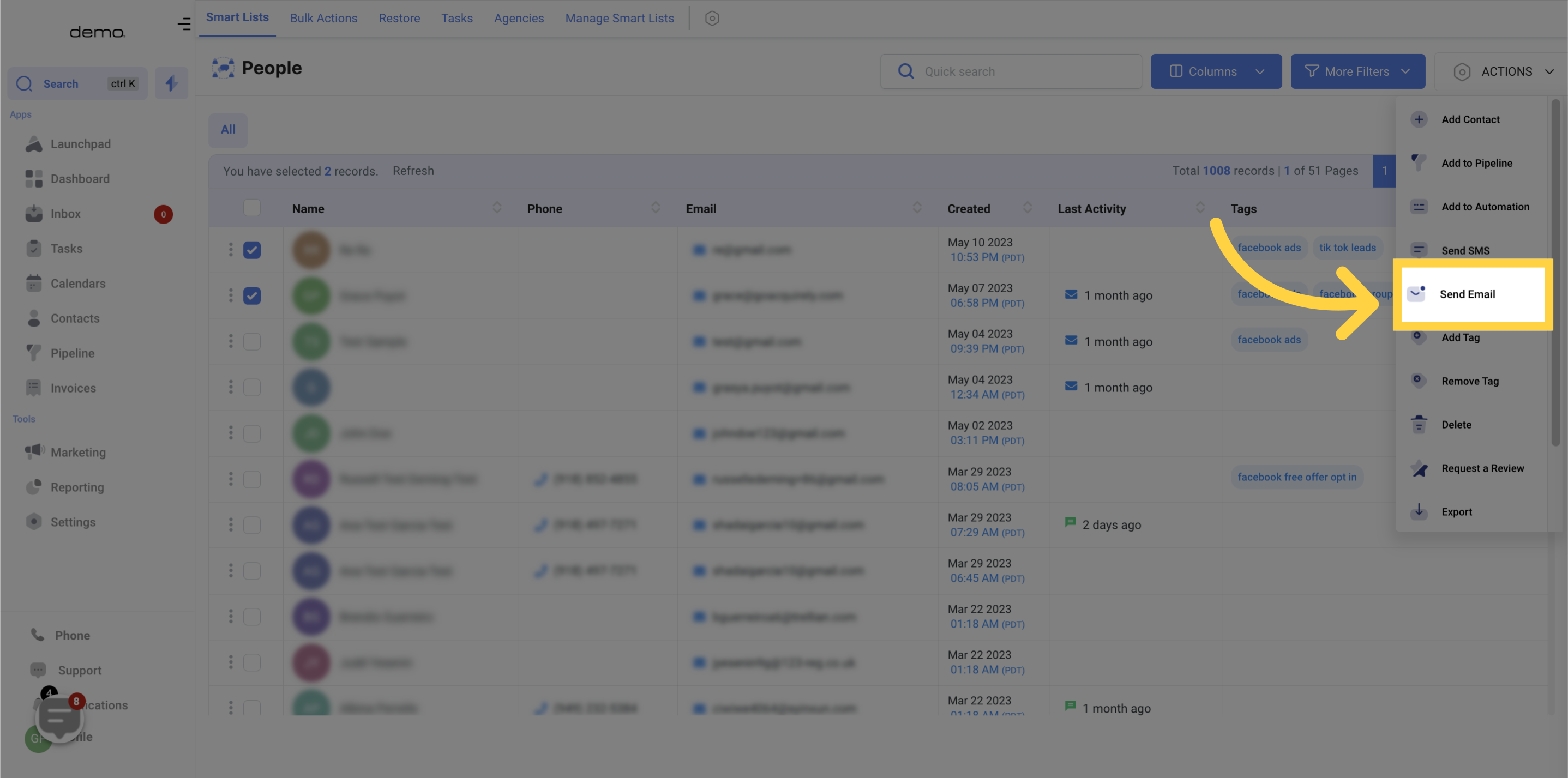Open the Agencies tab
This screenshot has width=1568, height=778.
(519, 18)
